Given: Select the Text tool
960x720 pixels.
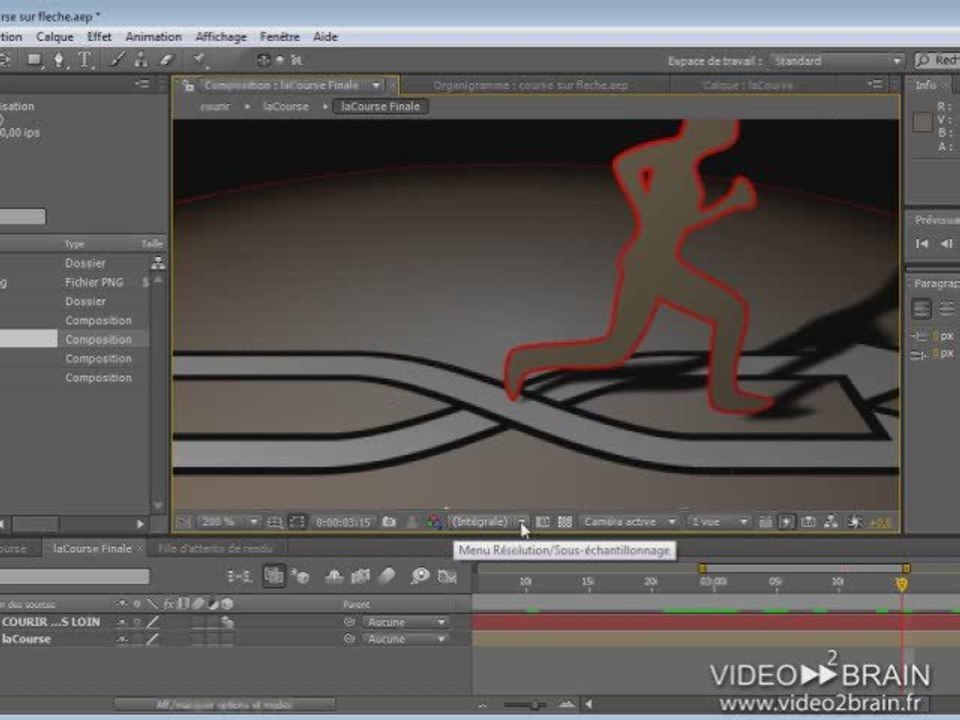Looking at the screenshot, I should click(84, 60).
